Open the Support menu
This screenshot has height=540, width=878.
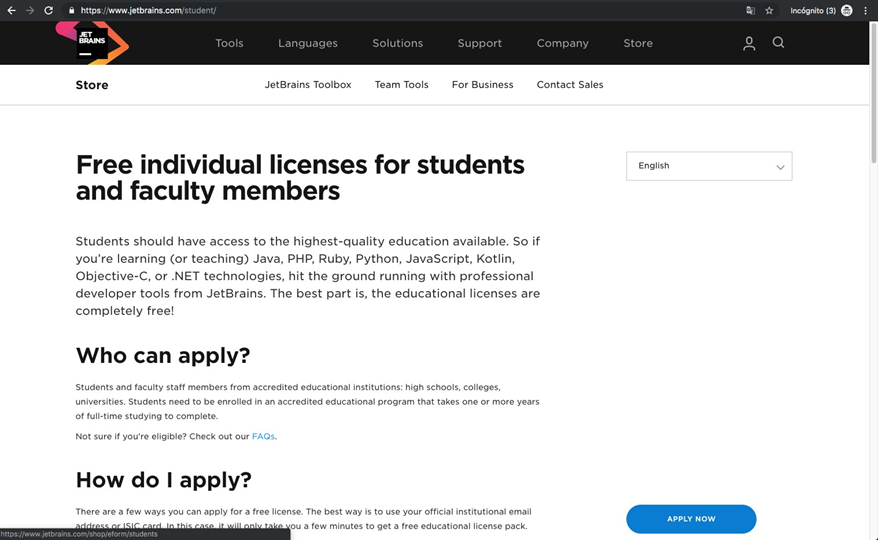pyautogui.click(x=480, y=43)
